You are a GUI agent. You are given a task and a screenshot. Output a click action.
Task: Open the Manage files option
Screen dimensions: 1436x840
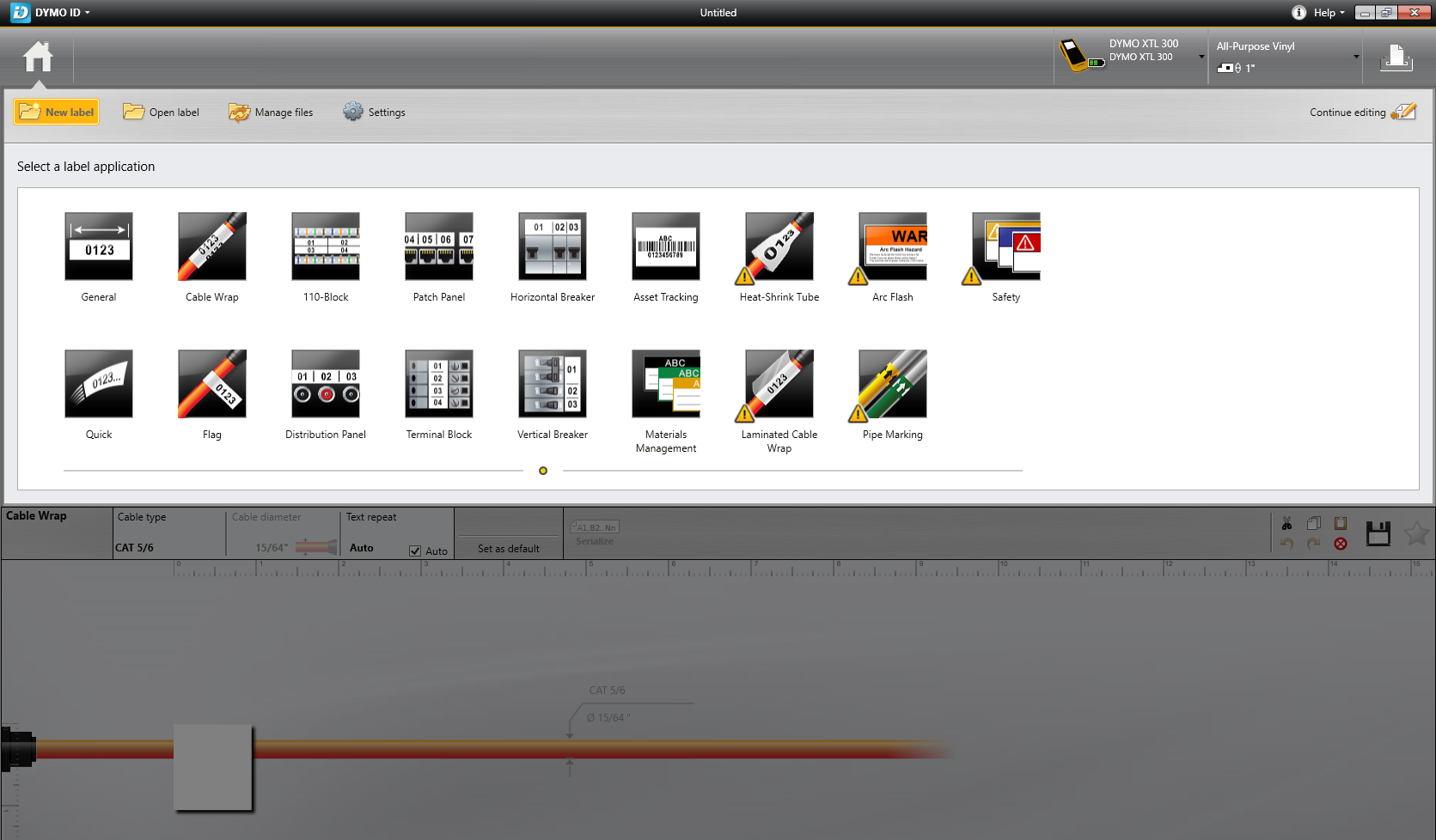(x=271, y=112)
